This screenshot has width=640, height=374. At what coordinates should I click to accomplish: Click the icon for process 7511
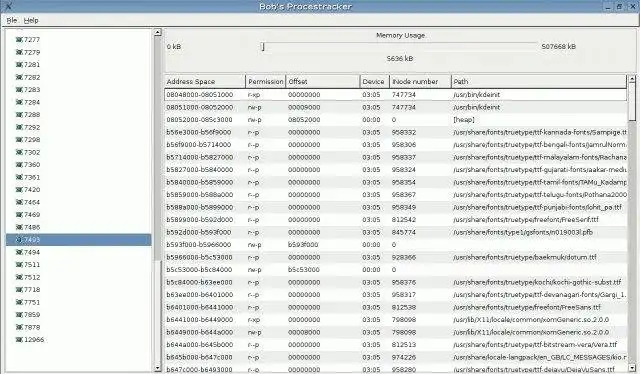tap(19, 265)
